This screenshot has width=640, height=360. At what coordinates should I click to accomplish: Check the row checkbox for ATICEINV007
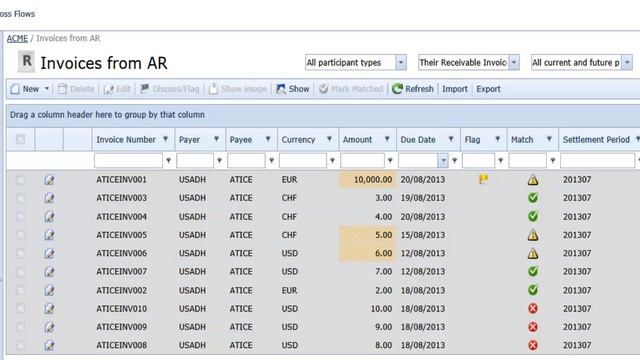pyautogui.click(x=20, y=272)
